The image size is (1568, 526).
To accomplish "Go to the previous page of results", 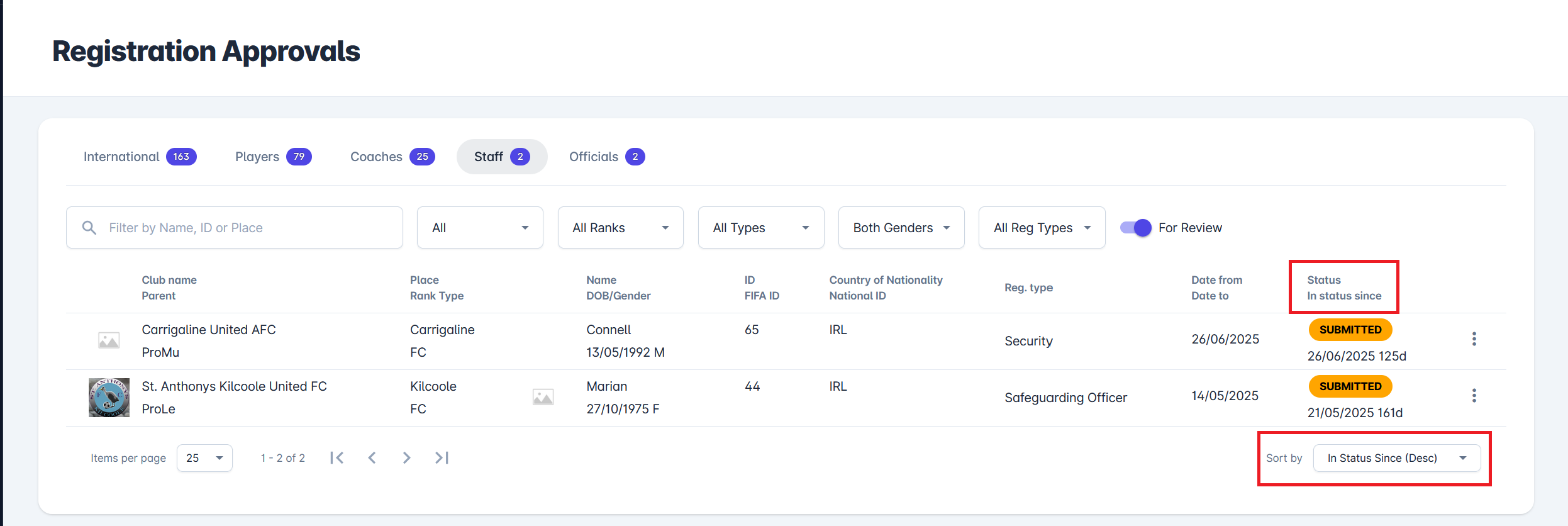I will [372, 458].
